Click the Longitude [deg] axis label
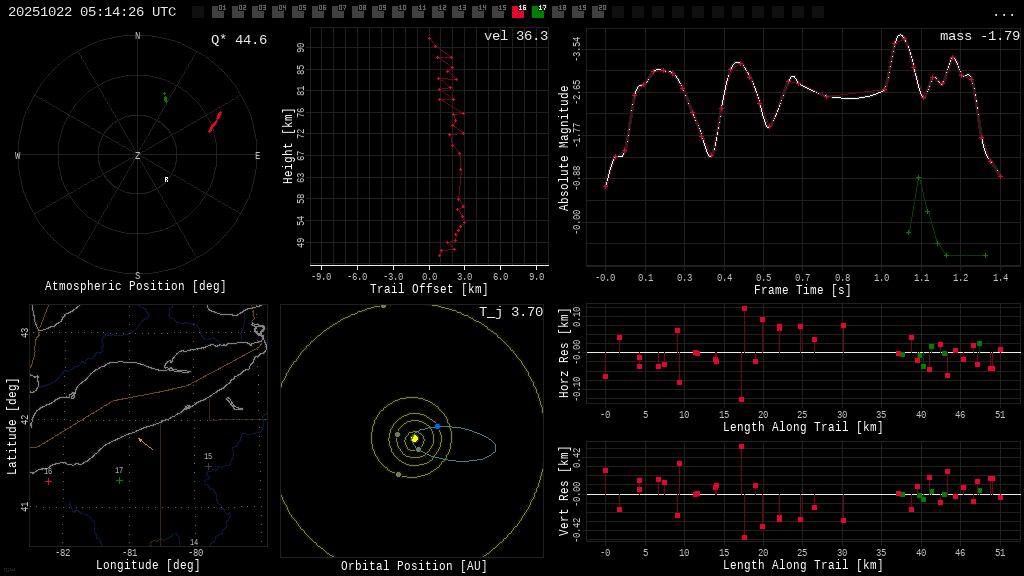Image resolution: width=1024 pixels, height=576 pixels. pos(148,564)
